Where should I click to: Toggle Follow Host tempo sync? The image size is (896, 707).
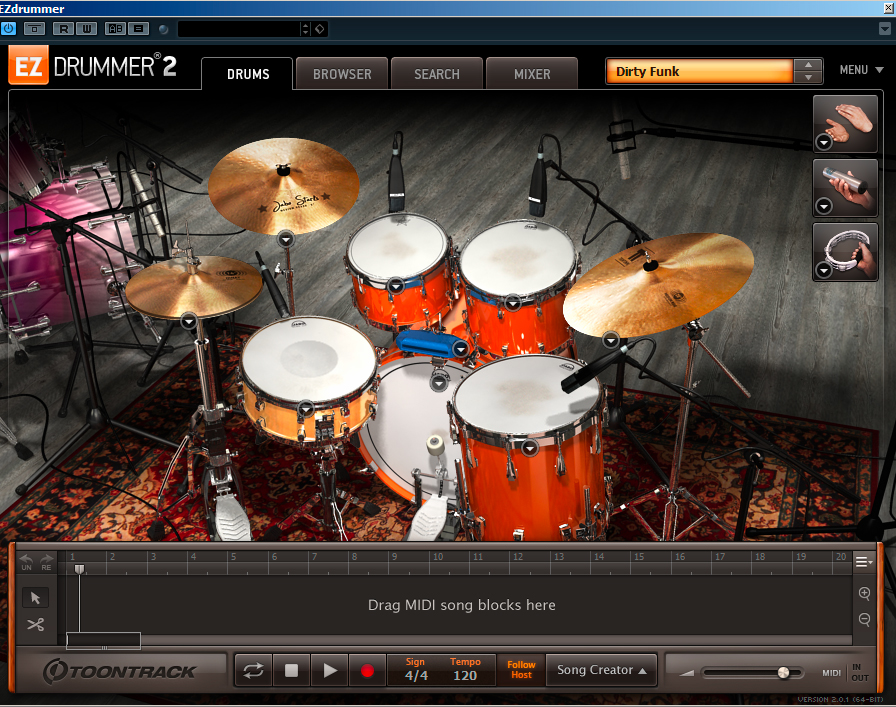point(521,670)
